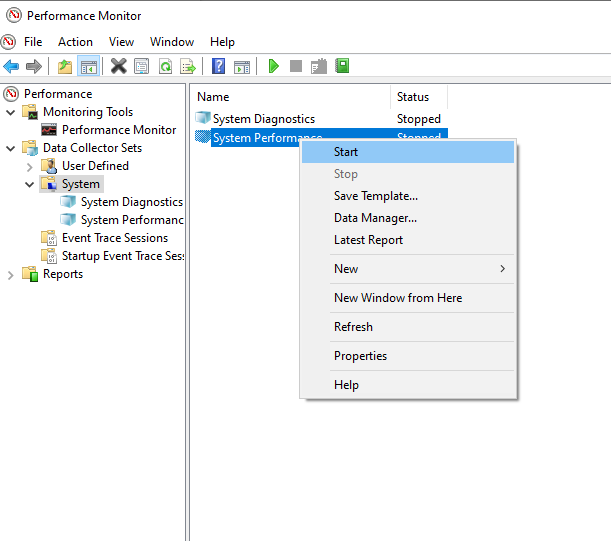
Task: Click the Up one level folder icon
Action: (x=65, y=66)
